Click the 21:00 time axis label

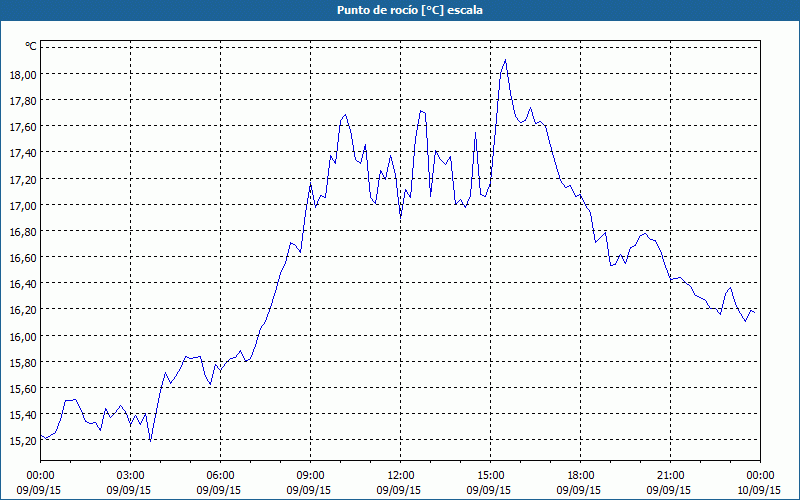click(670, 476)
